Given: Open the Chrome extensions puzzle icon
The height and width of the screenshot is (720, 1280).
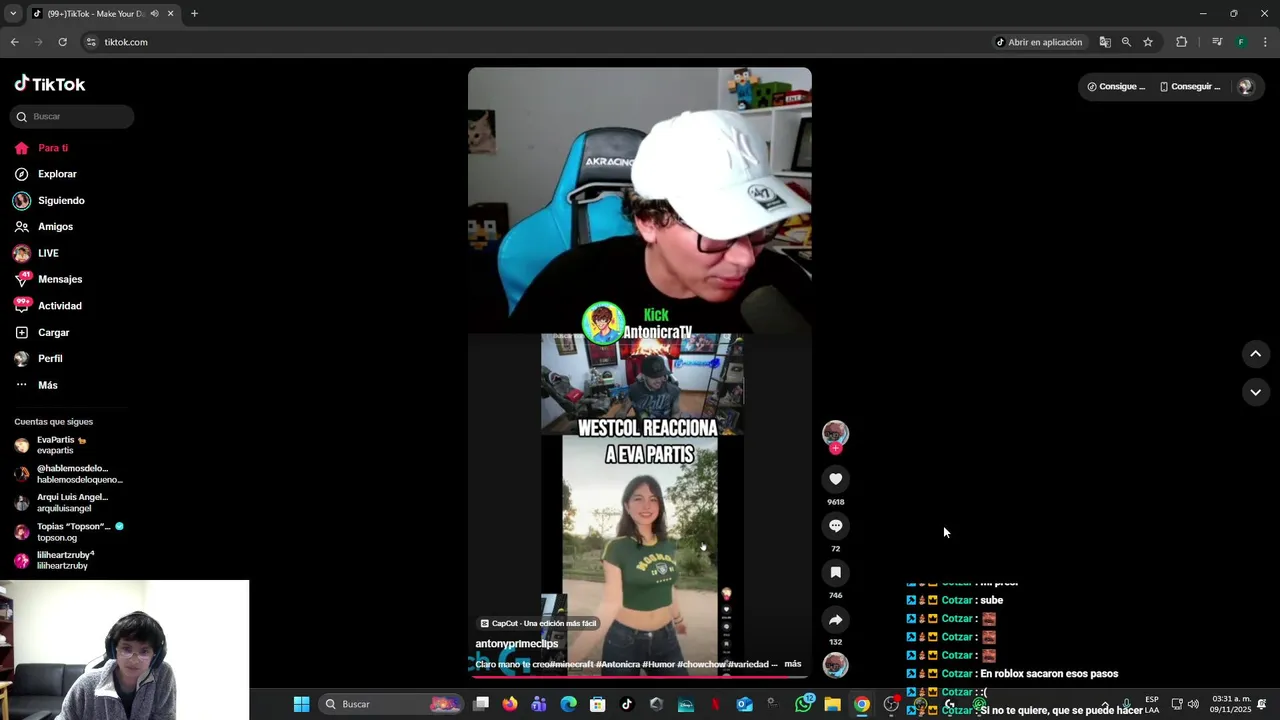Looking at the screenshot, I should (x=1182, y=42).
